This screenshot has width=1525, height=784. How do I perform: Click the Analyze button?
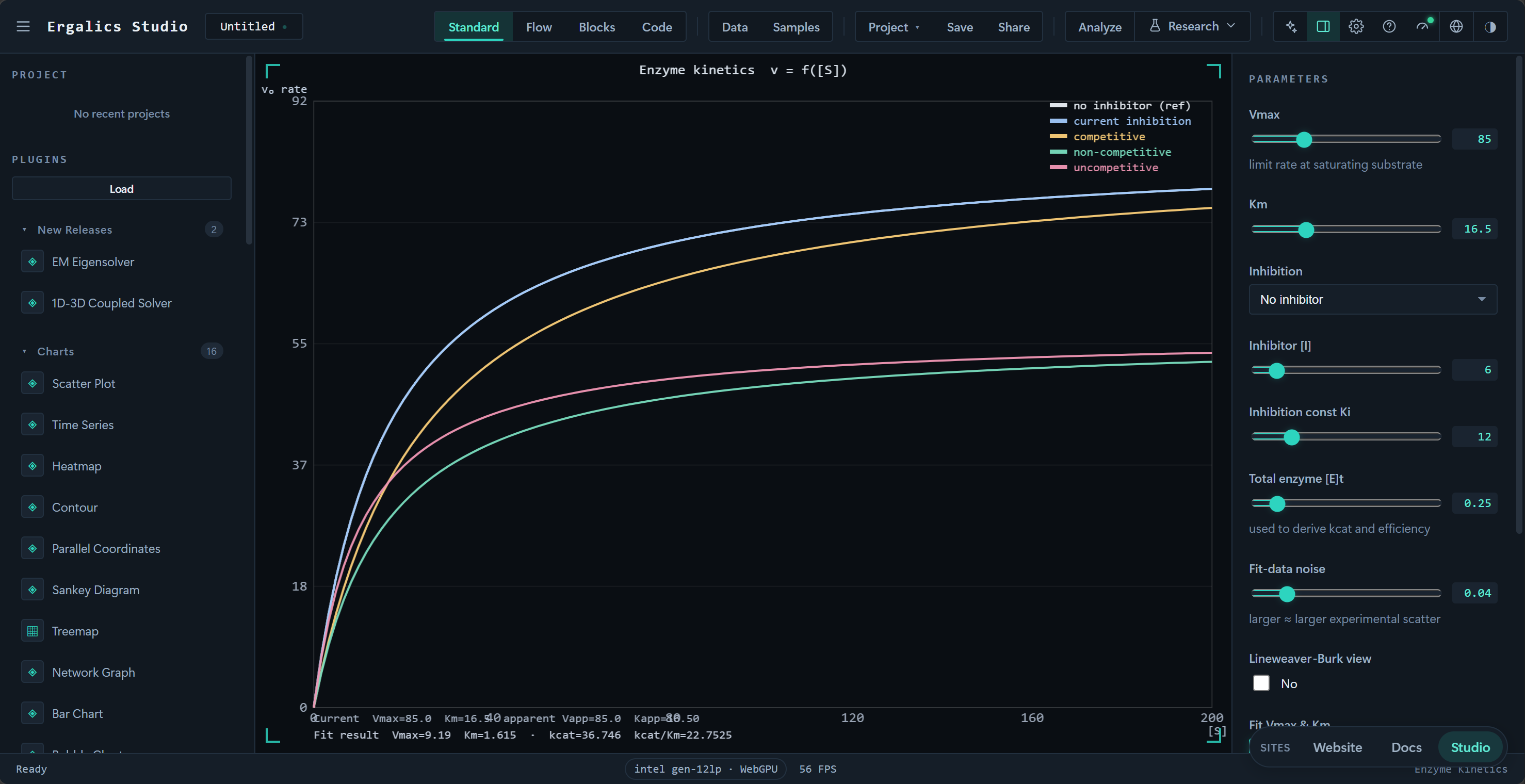1100,27
